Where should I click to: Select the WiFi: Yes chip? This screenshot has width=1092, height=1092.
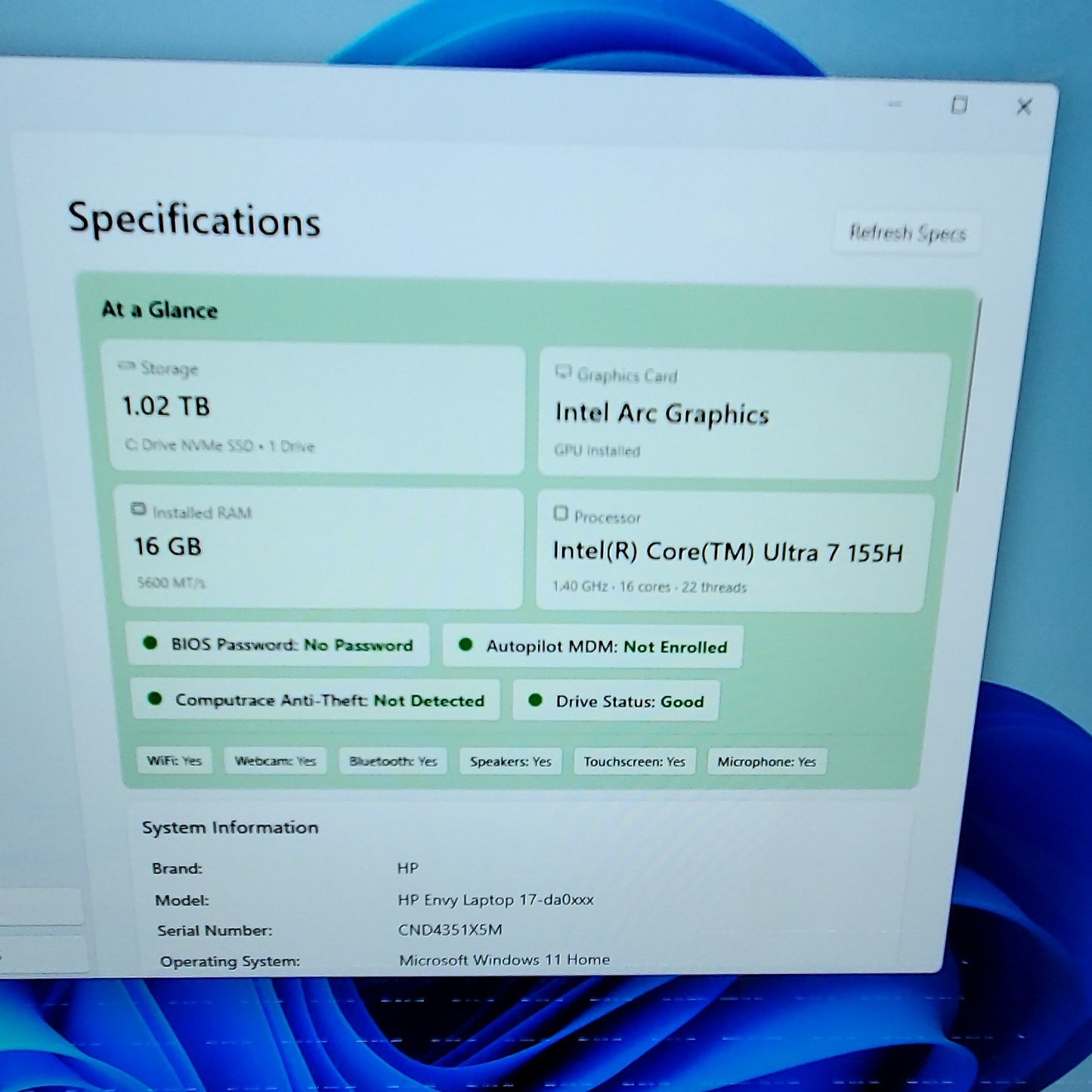tap(175, 760)
